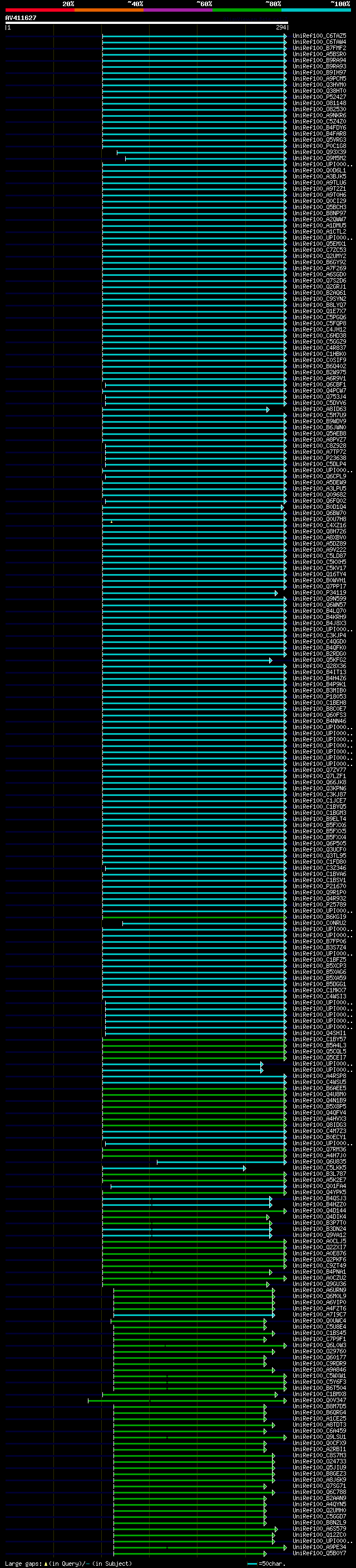The height and width of the screenshot is (1568, 356).
Task: Select the UniRef100_A1CTL2 label
Action: coord(319,231)
